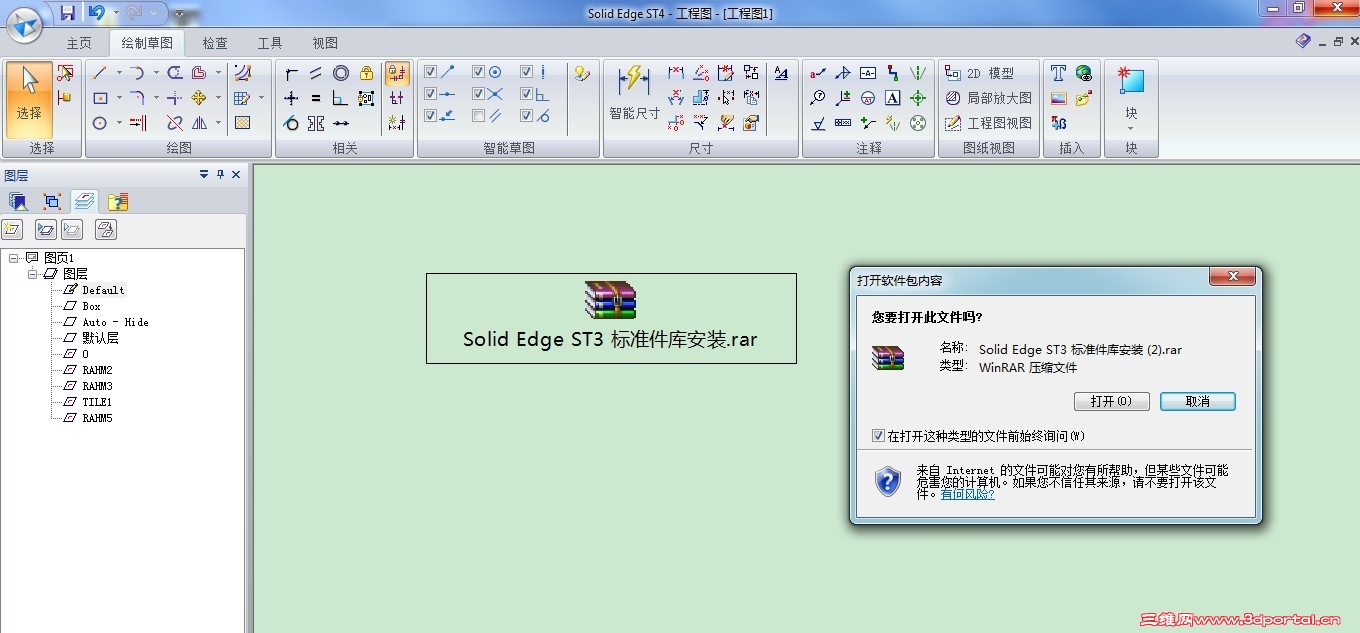
Task: Open the 图层 panel options dropdown arrow
Action: pos(204,174)
